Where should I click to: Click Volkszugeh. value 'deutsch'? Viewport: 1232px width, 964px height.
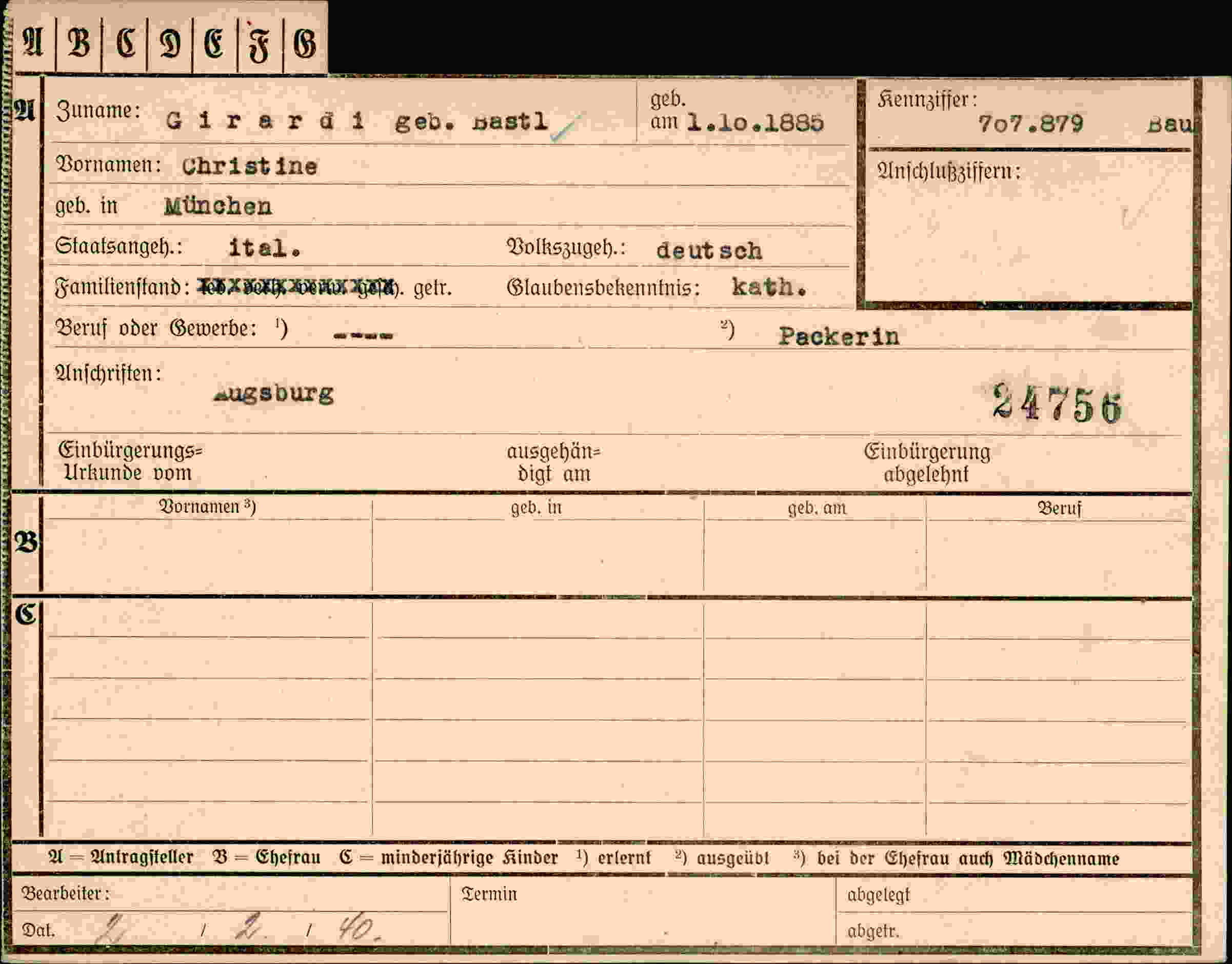tap(709, 251)
